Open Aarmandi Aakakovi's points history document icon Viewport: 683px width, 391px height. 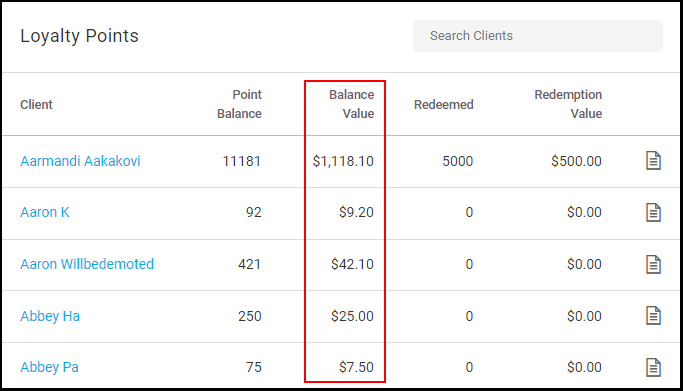click(653, 161)
